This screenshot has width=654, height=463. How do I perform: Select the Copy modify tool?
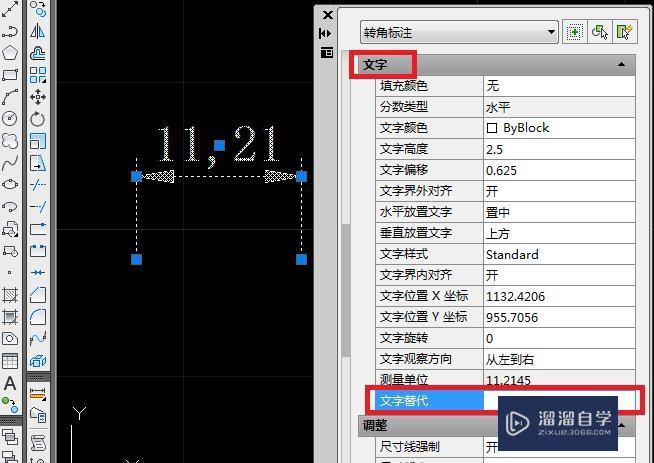click(38, 9)
